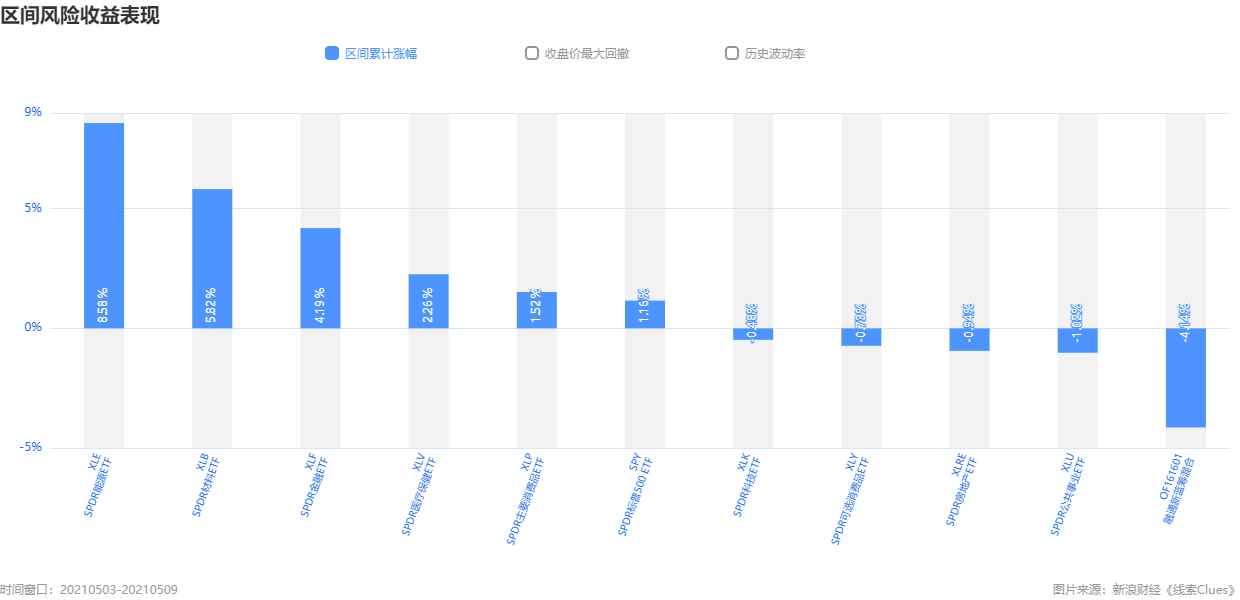The width and height of the screenshot is (1240, 600).
Task: Click the XLP bar showing 1.52%
Action: 537,310
